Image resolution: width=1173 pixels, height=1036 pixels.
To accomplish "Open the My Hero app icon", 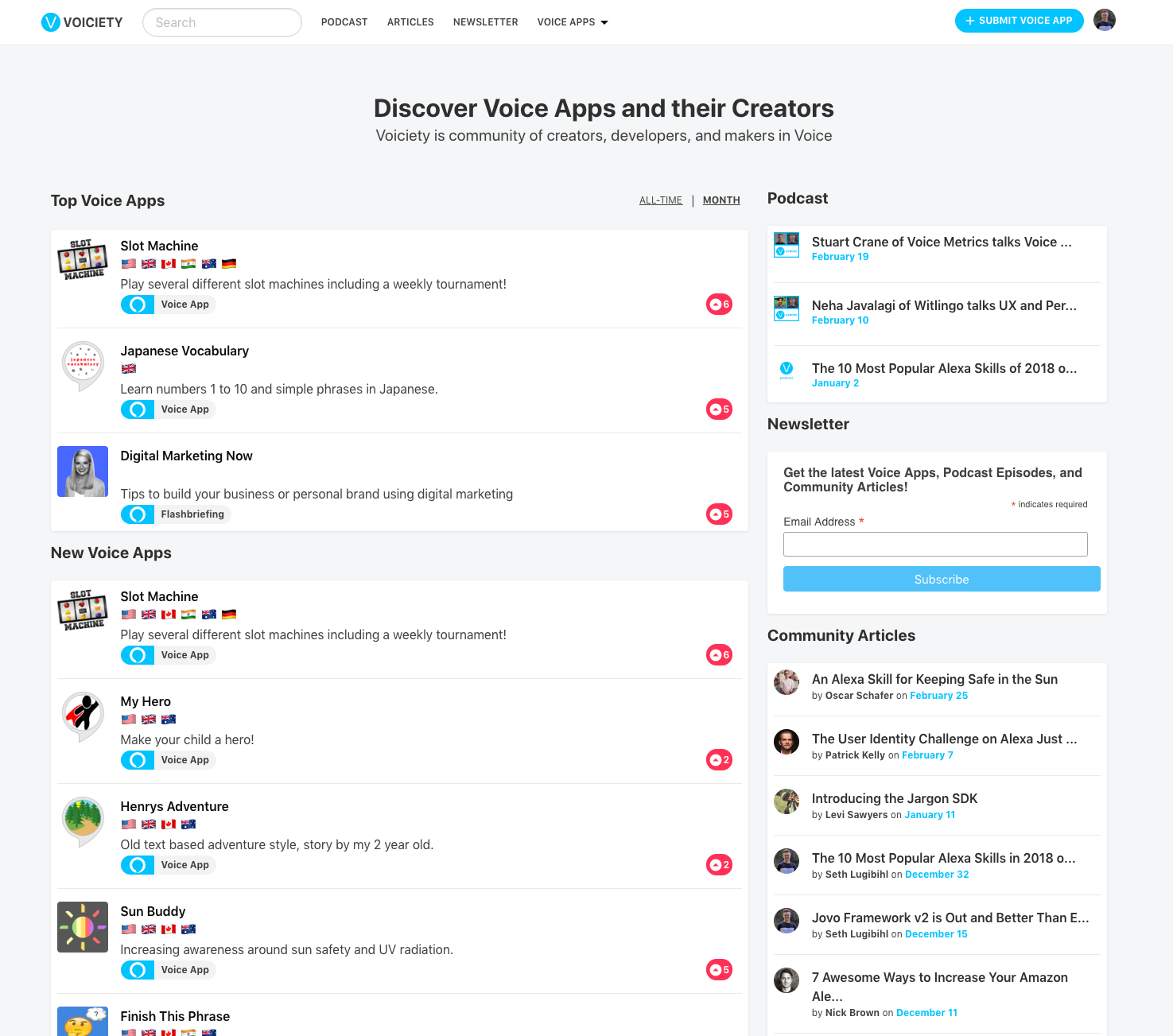I will tap(83, 717).
